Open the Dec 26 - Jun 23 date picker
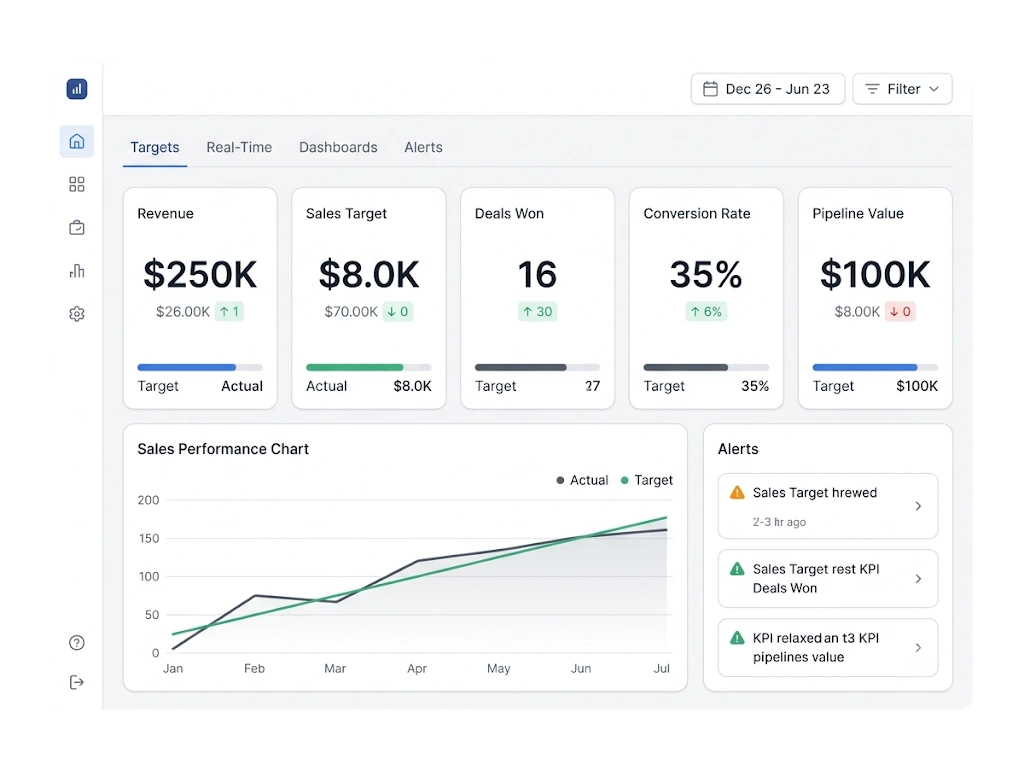 point(768,89)
